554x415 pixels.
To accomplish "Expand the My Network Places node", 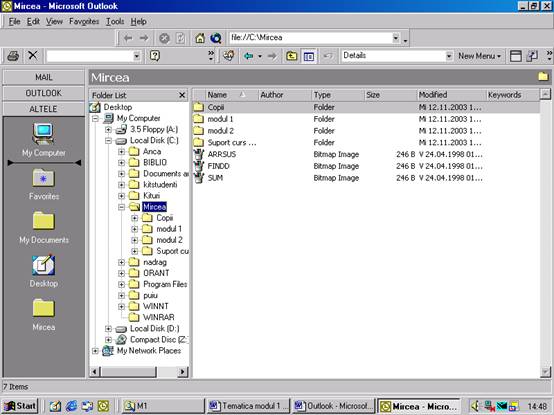I will (95, 351).
